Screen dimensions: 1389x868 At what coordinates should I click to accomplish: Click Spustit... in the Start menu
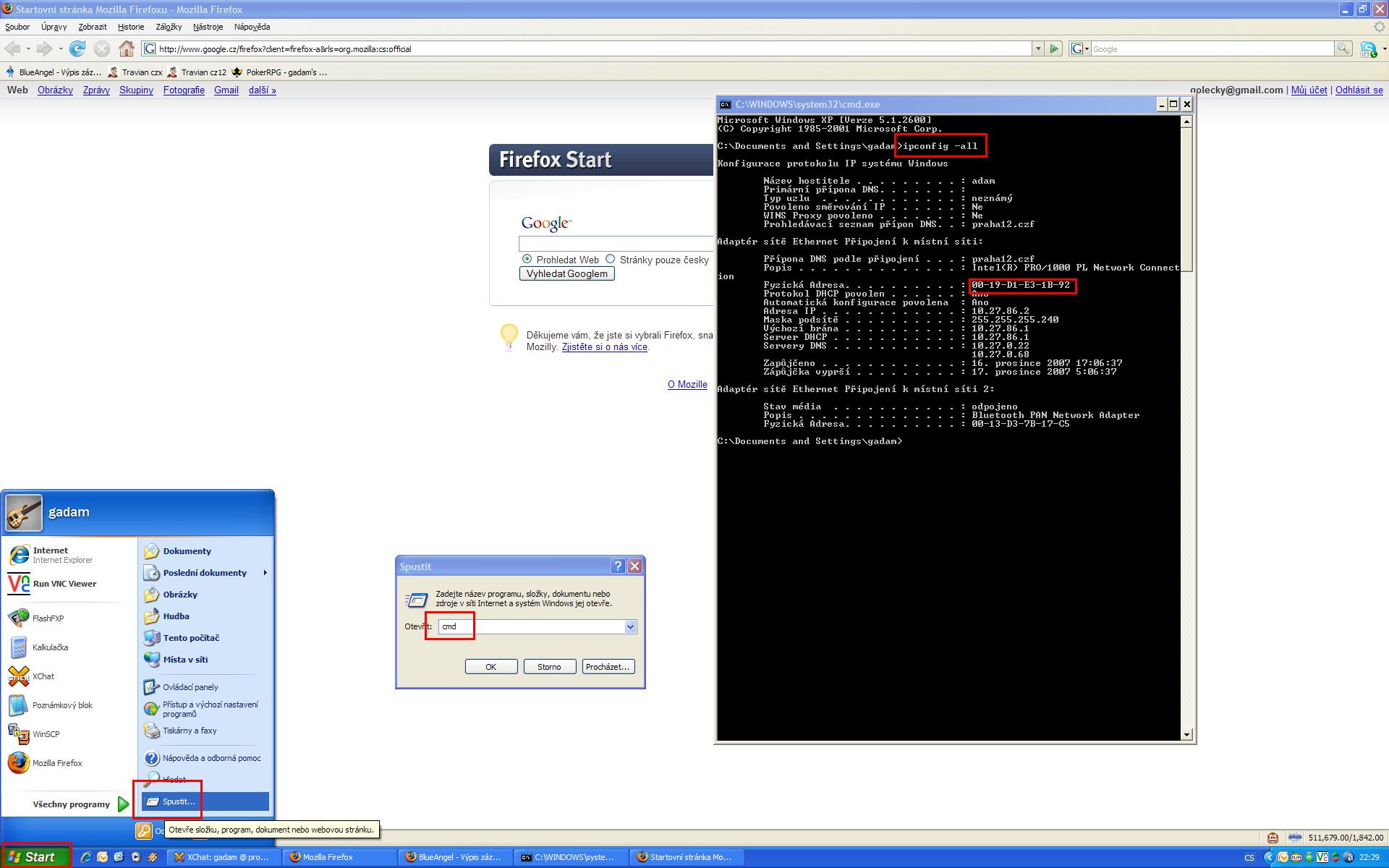click(205, 801)
